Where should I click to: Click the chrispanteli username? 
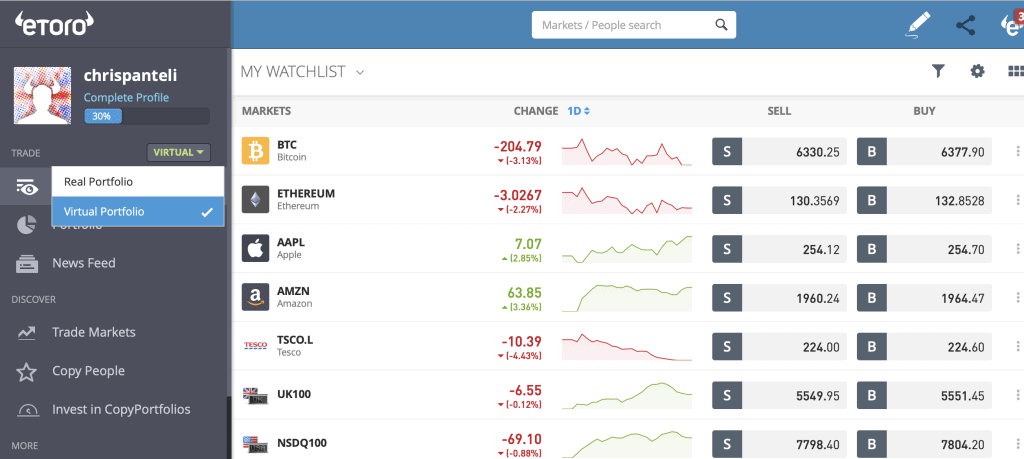coord(130,76)
